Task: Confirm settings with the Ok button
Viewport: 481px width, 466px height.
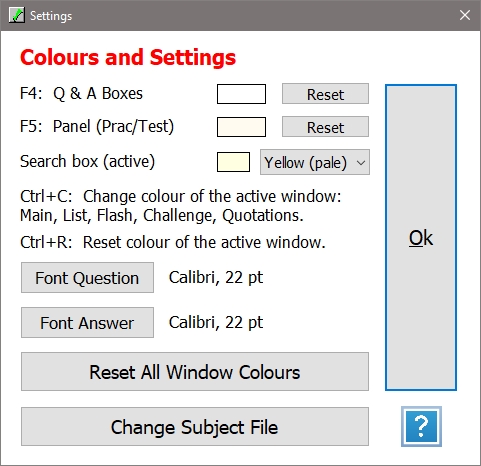Action: (421, 237)
